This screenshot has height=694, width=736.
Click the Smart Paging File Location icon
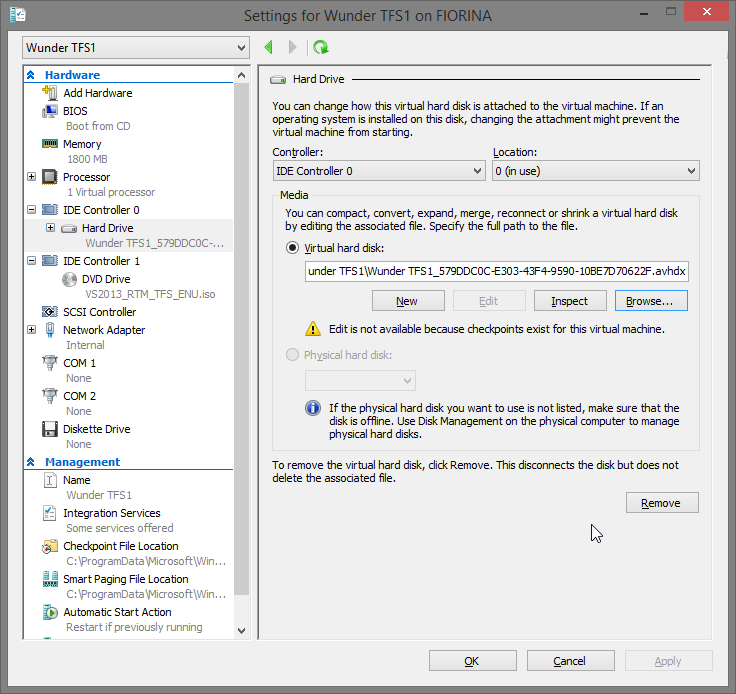point(50,579)
